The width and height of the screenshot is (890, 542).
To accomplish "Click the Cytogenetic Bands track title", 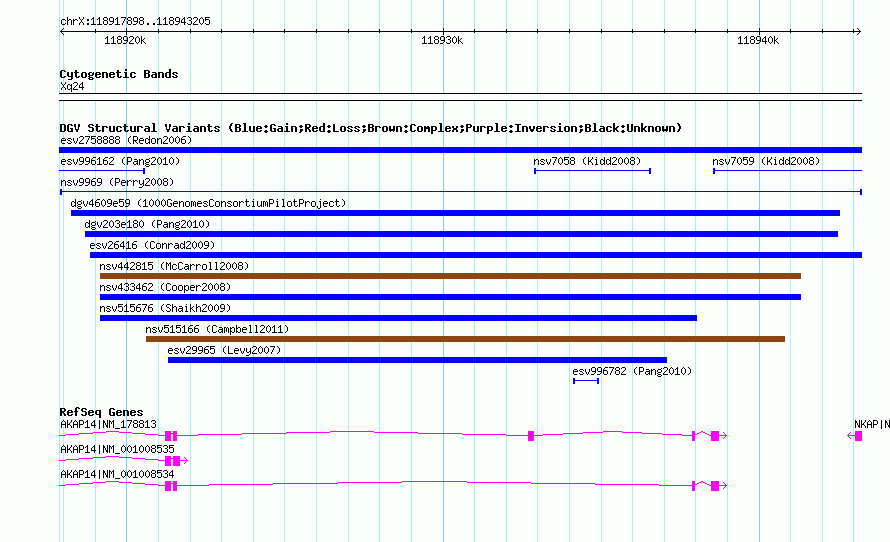I will tap(119, 74).
